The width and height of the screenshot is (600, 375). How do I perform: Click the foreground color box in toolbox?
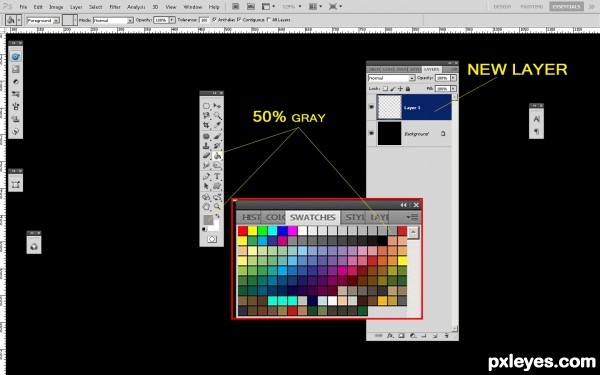tap(208, 220)
